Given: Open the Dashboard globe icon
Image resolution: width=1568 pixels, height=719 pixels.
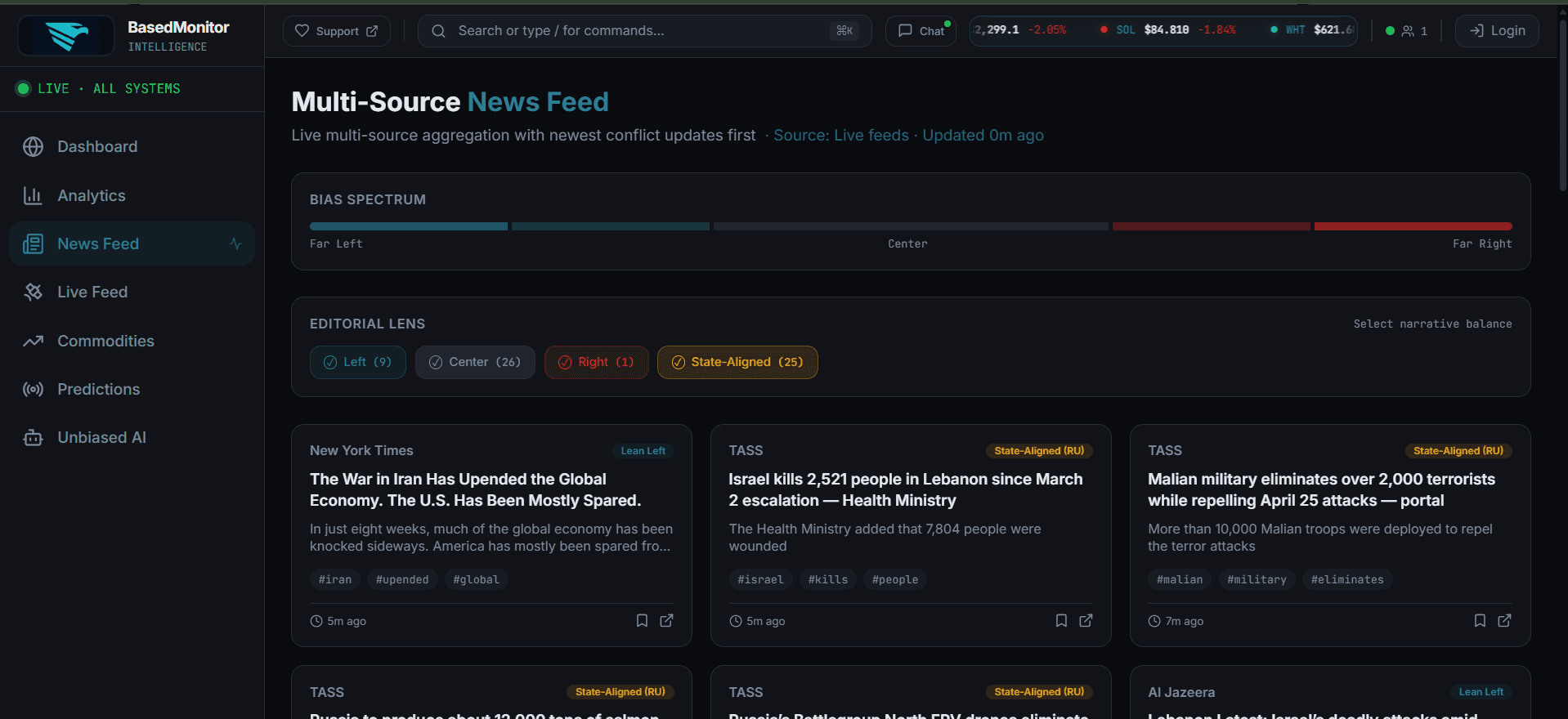Looking at the screenshot, I should (33, 147).
